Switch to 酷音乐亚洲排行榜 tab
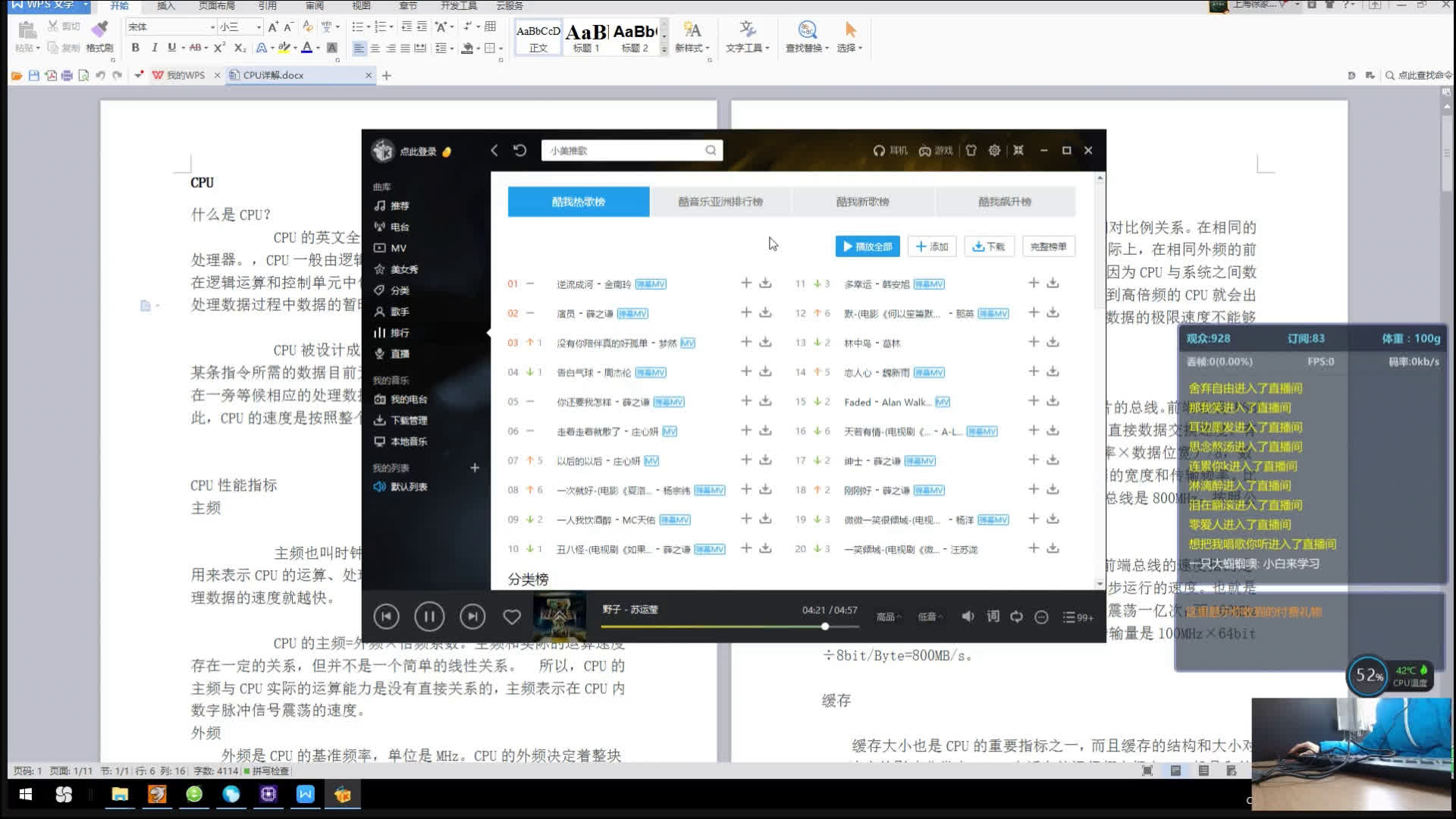The image size is (1456, 819). coord(720,202)
